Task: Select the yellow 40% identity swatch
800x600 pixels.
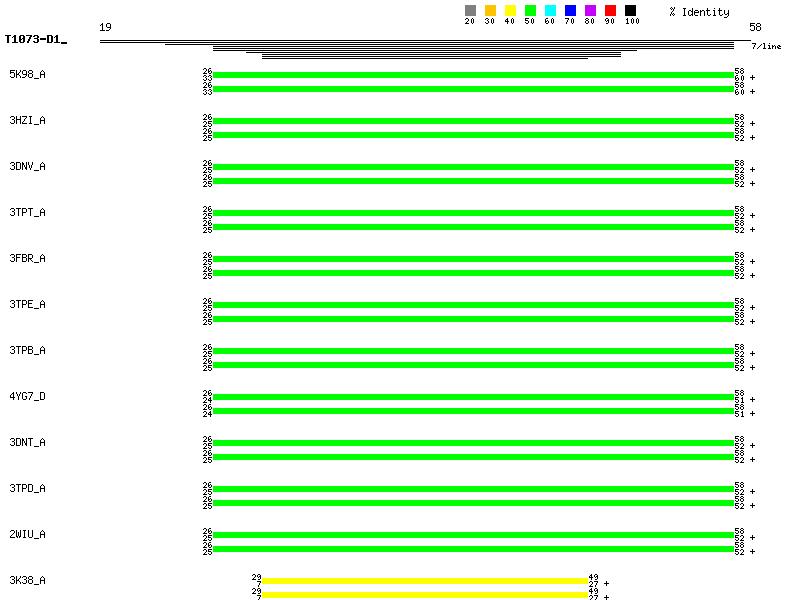Action: pos(510,11)
